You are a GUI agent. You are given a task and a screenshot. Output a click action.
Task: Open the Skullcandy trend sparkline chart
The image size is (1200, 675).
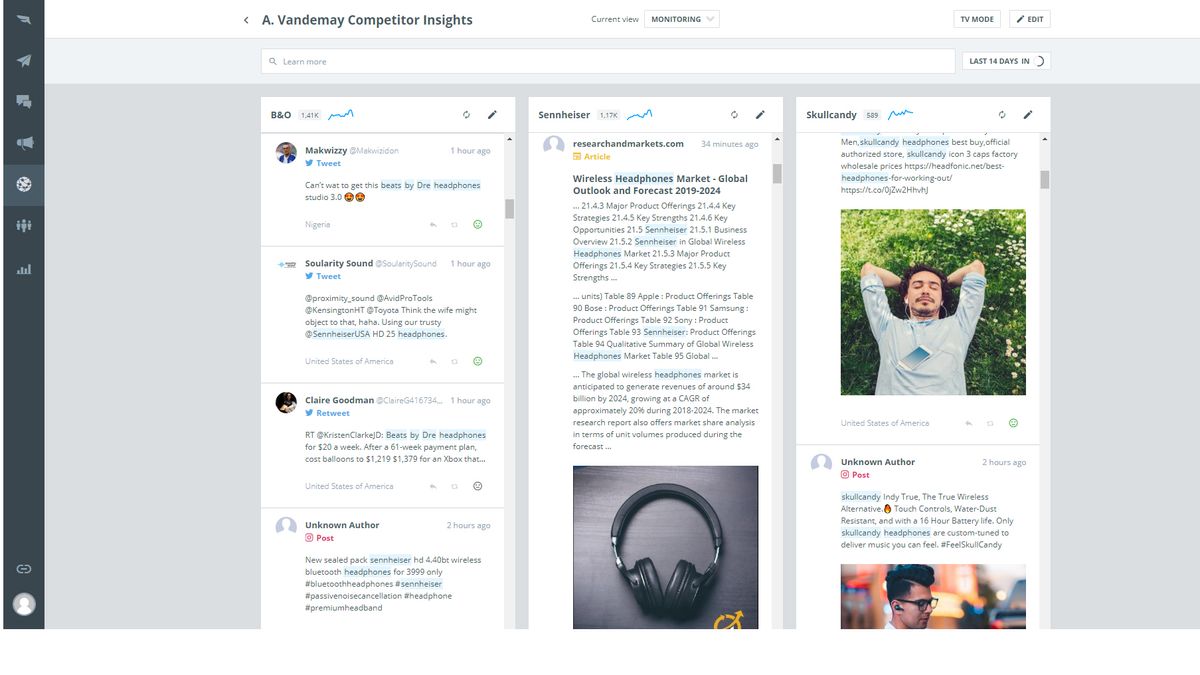coord(901,115)
